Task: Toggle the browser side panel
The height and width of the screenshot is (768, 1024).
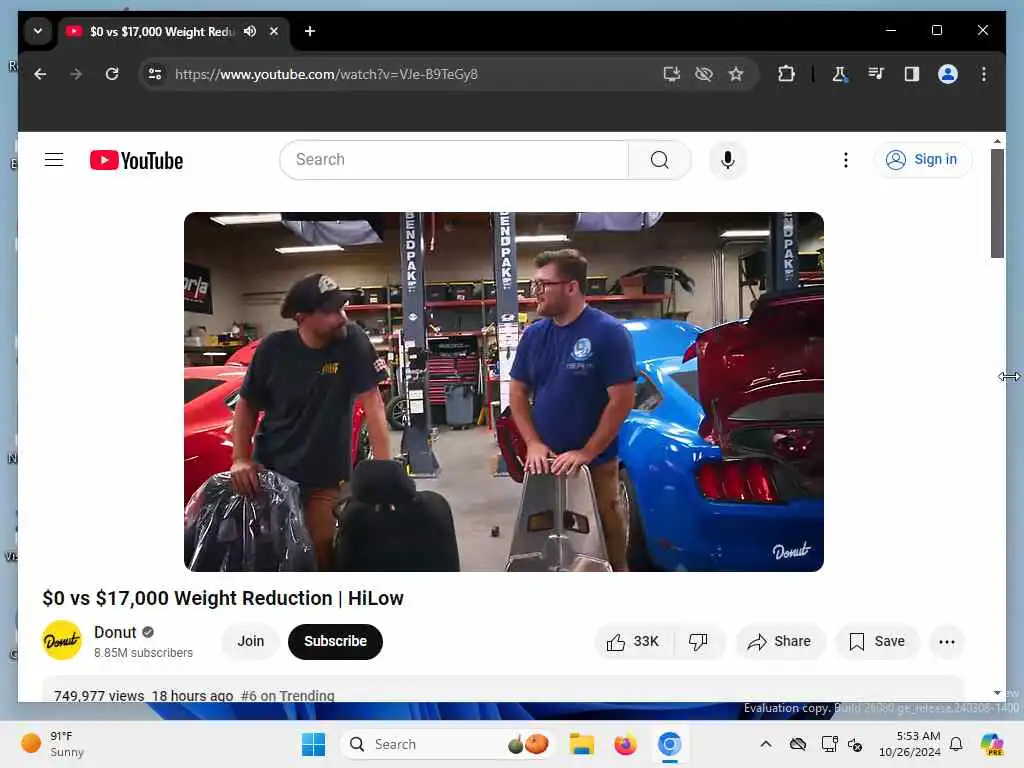Action: [x=912, y=74]
